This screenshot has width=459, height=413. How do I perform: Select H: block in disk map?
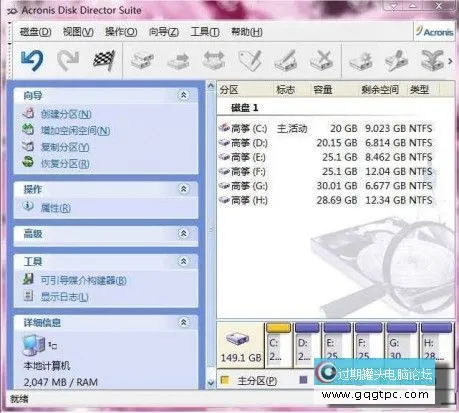click(436, 345)
